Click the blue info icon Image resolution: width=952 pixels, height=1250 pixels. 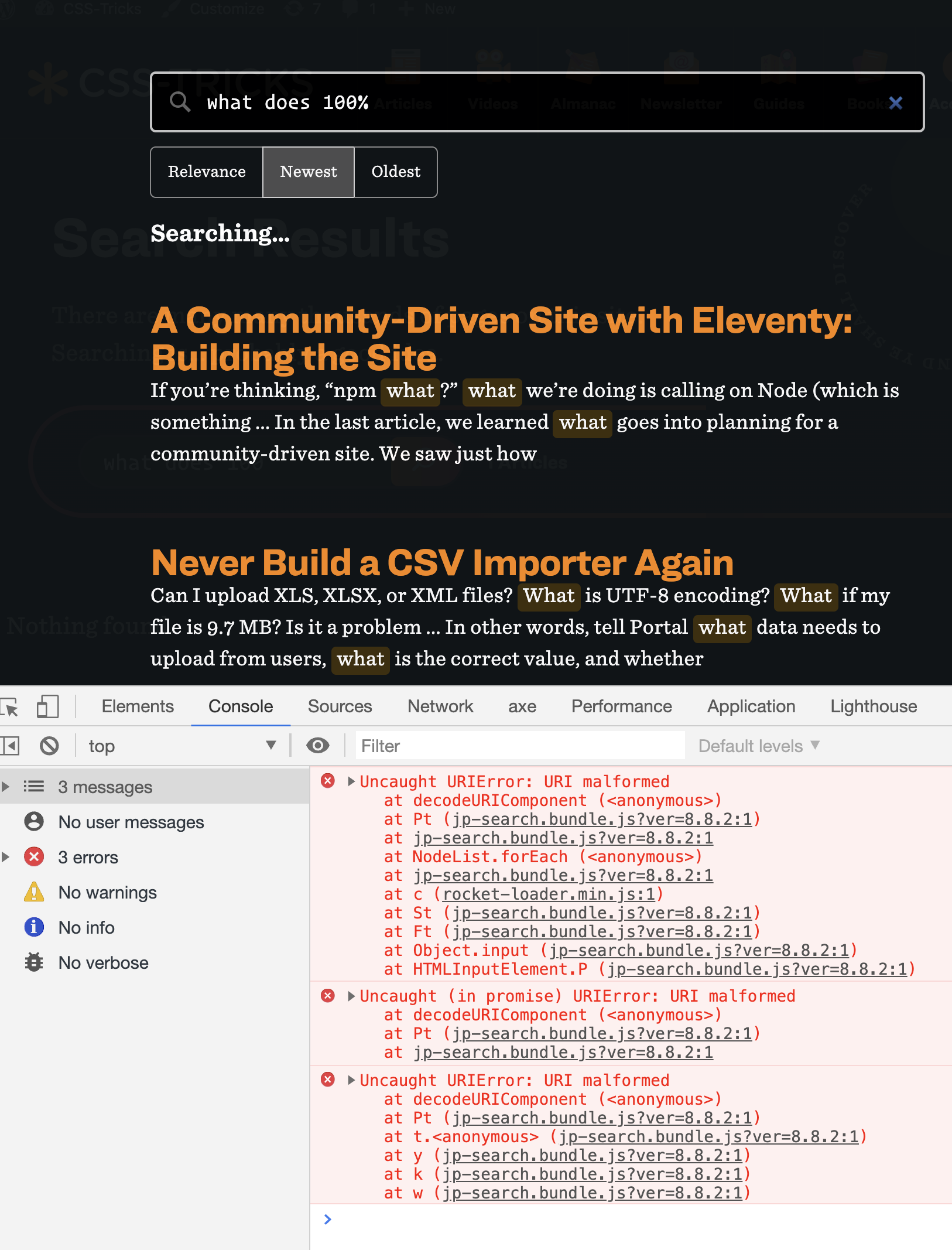pos(34,927)
